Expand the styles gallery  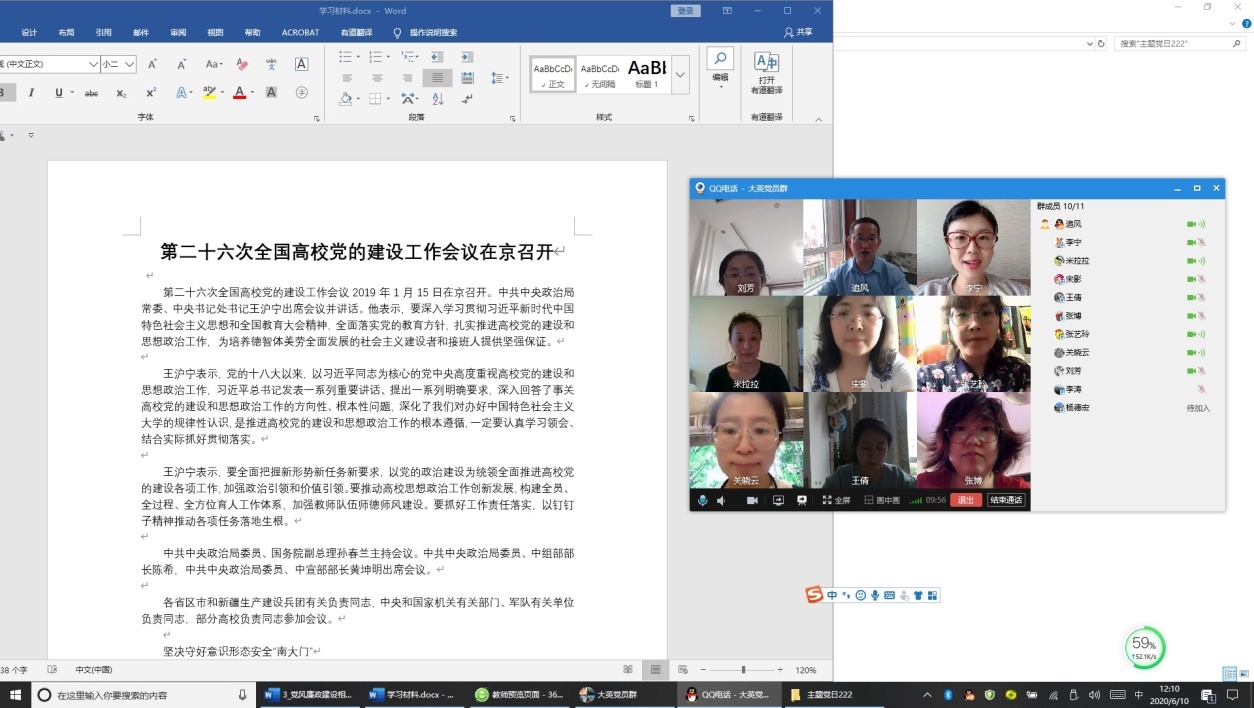pos(681,75)
